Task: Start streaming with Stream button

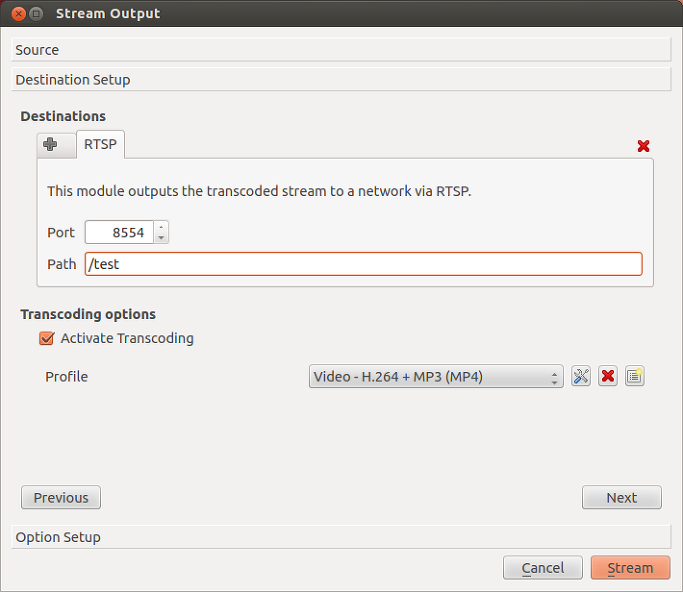Action: (x=630, y=568)
